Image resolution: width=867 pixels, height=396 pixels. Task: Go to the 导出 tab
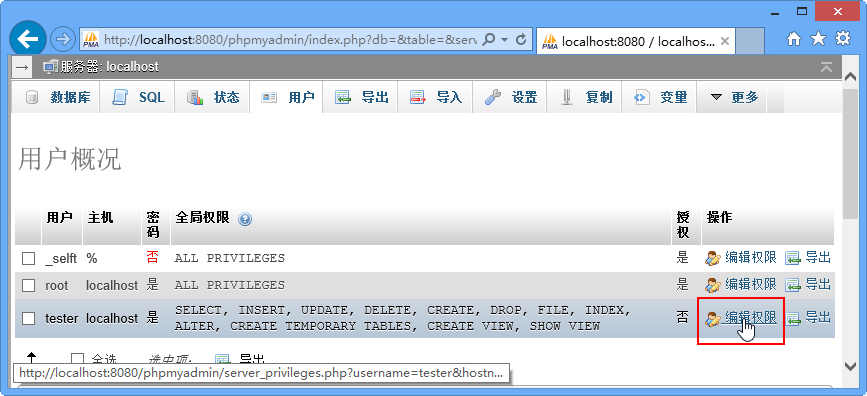[x=360, y=97]
